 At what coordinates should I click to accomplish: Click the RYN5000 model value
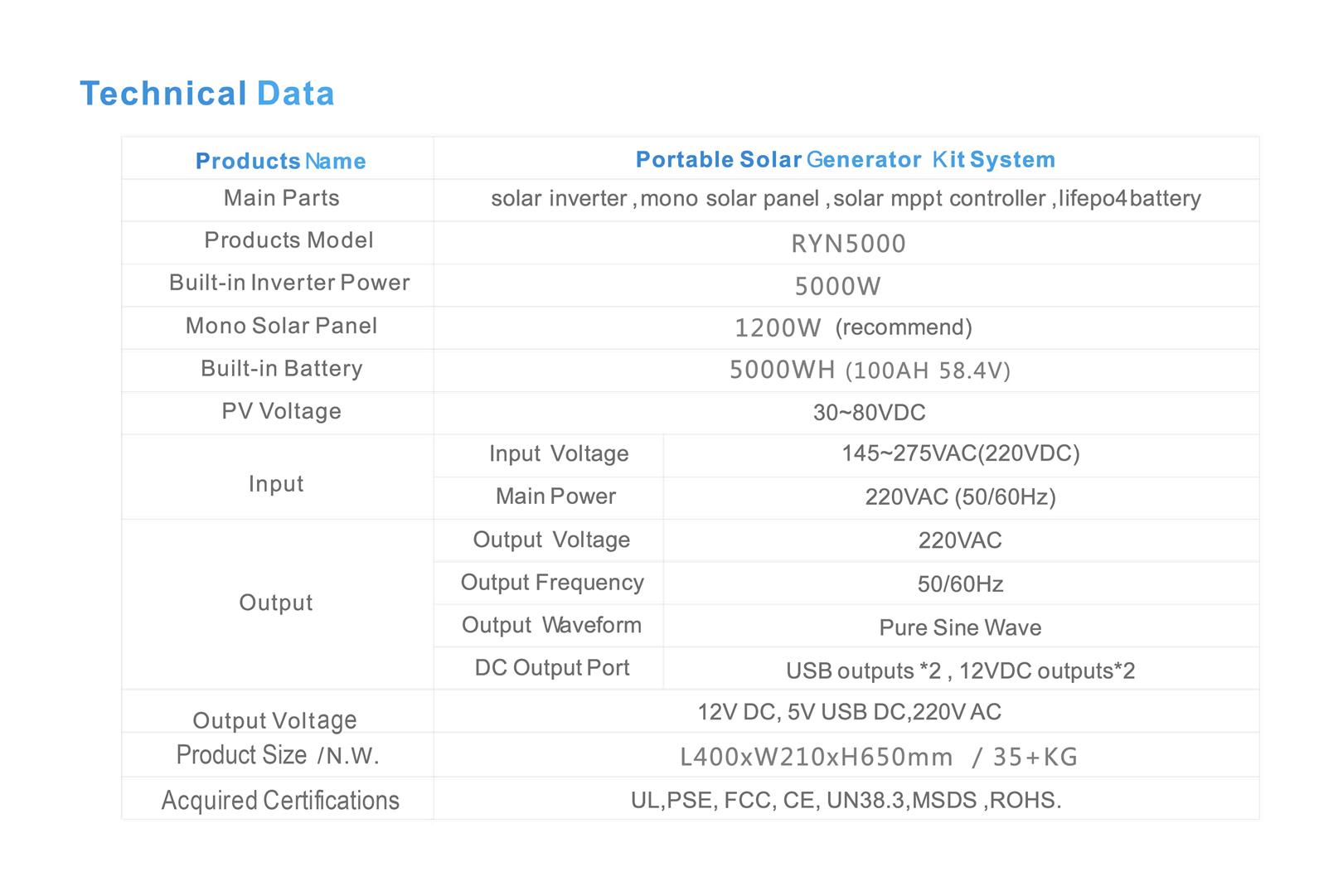[x=848, y=244]
